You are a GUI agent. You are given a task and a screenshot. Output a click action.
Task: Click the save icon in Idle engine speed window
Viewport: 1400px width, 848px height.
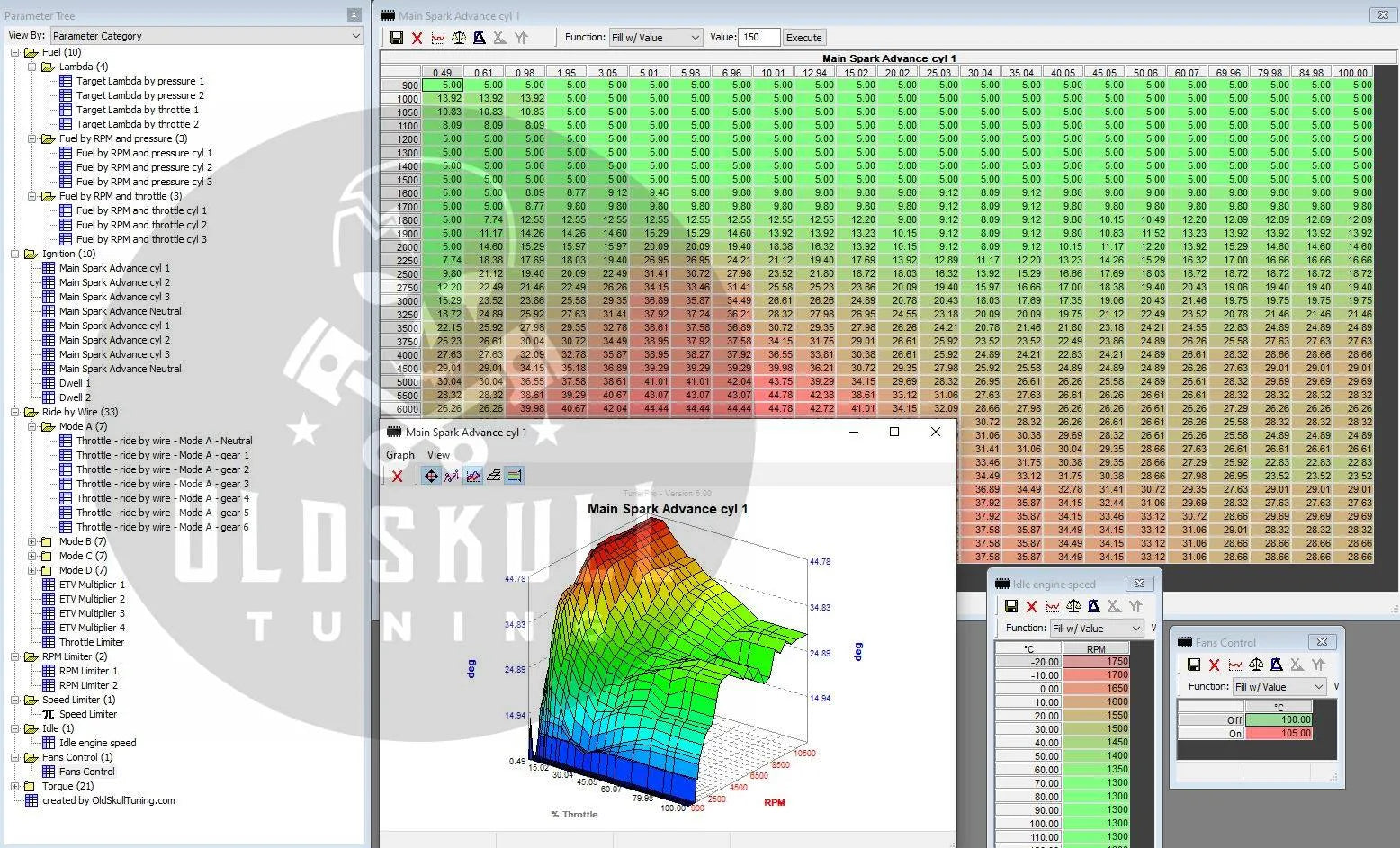(1010, 607)
